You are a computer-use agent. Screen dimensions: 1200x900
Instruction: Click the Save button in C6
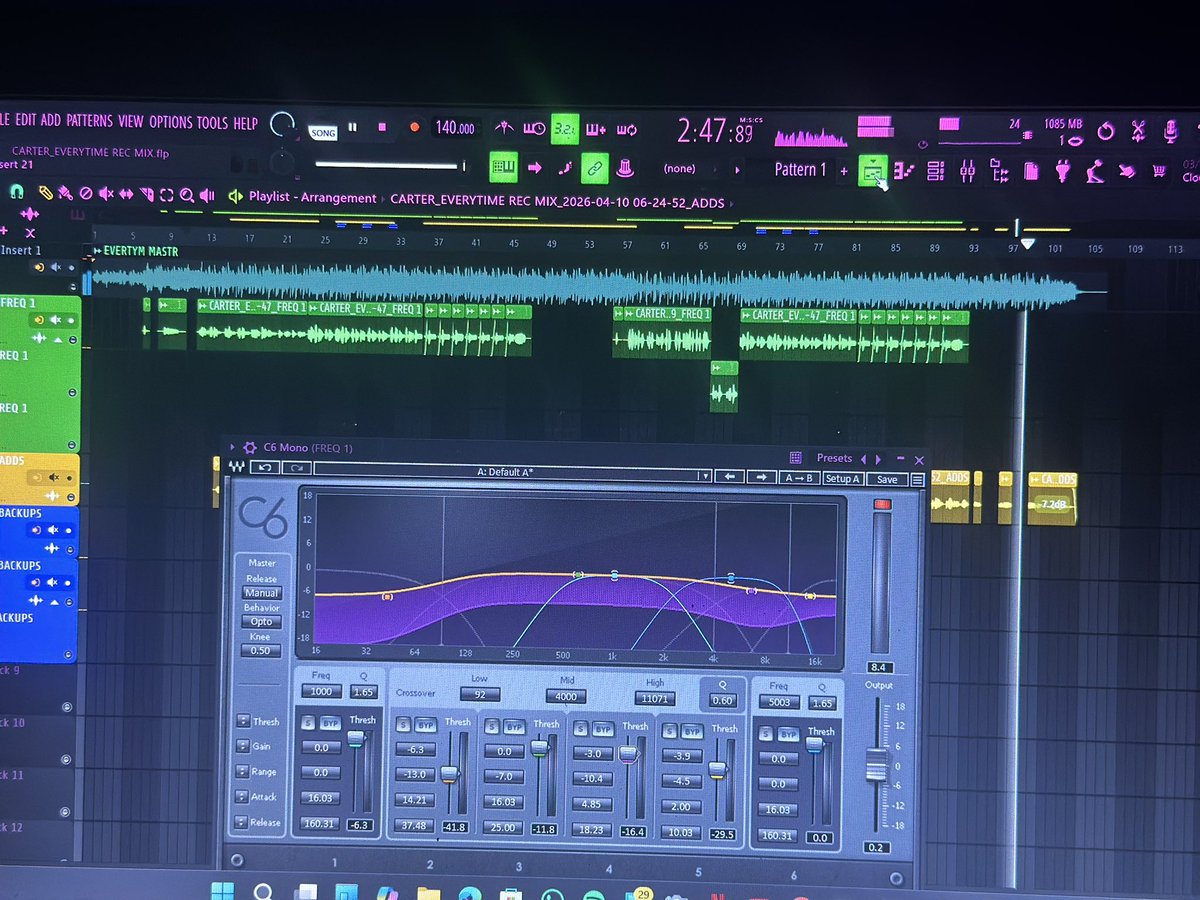click(x=887, y=480)
